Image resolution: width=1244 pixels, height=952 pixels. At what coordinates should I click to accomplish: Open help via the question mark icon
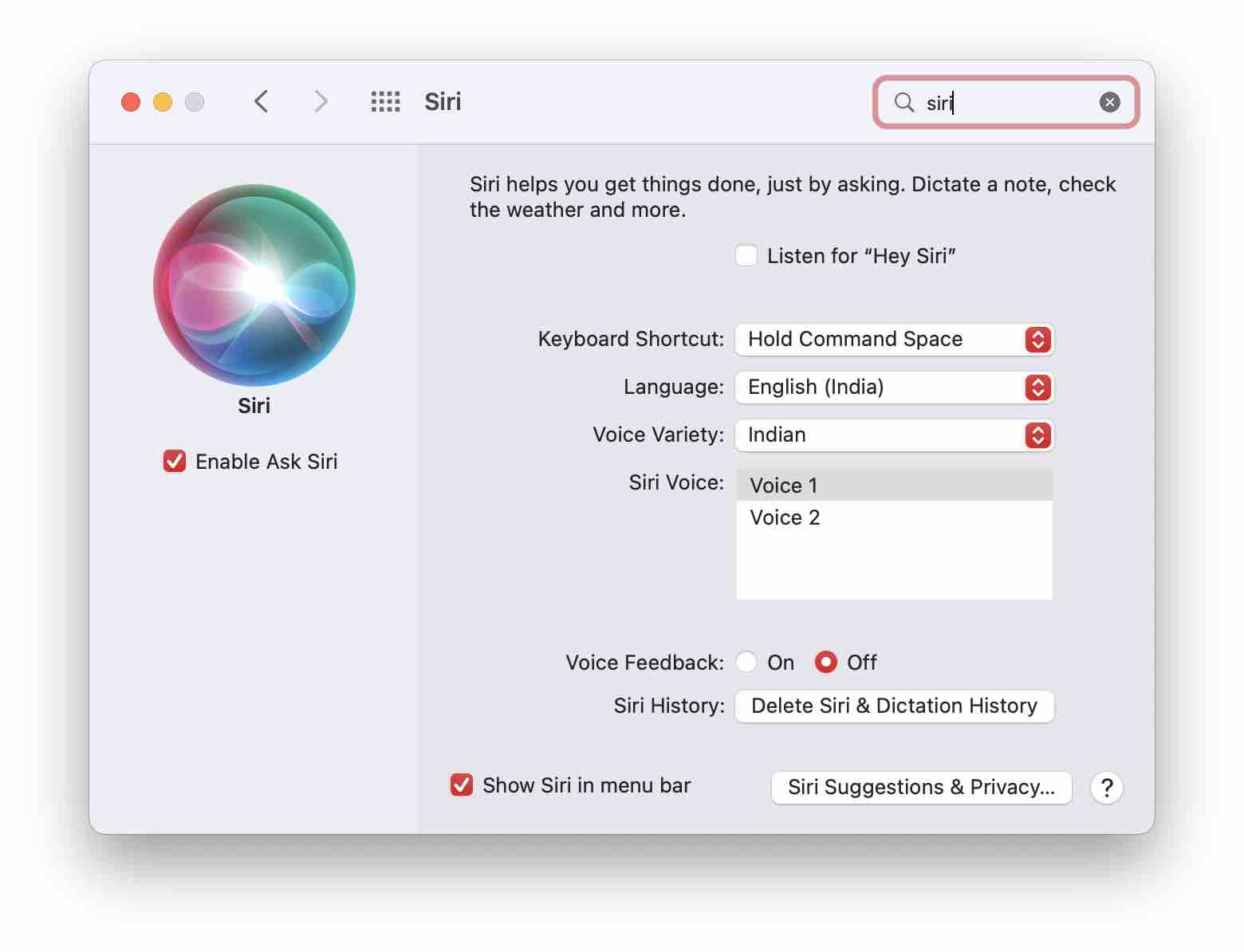click(1107, 788)
